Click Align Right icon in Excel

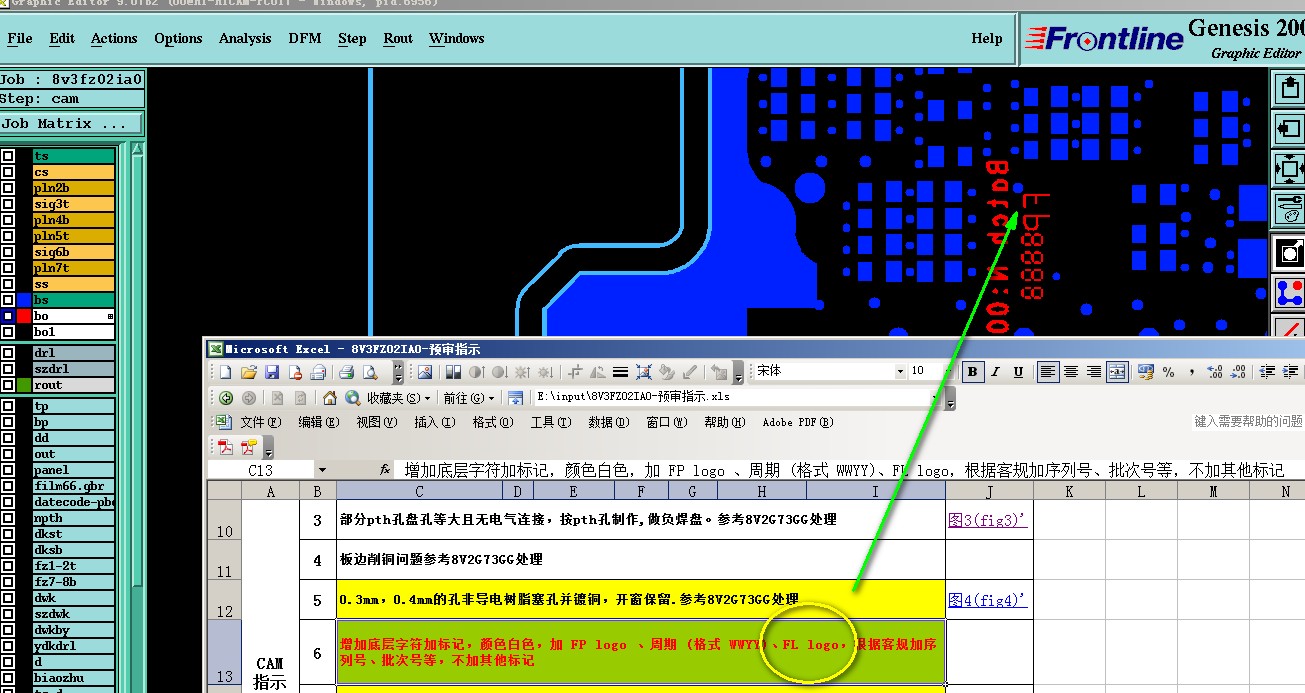click(x=1094, y=372)
